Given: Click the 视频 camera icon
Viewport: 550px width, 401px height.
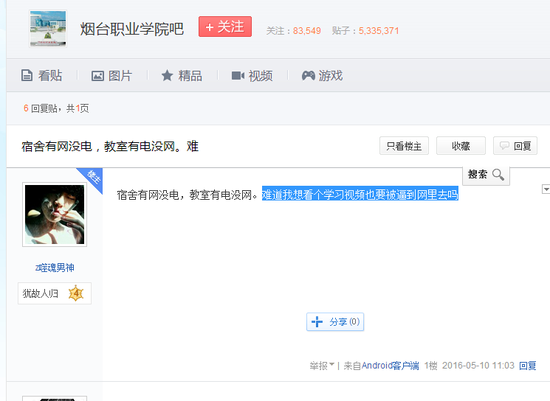Looking at the screenshot, I should (238, 75).
